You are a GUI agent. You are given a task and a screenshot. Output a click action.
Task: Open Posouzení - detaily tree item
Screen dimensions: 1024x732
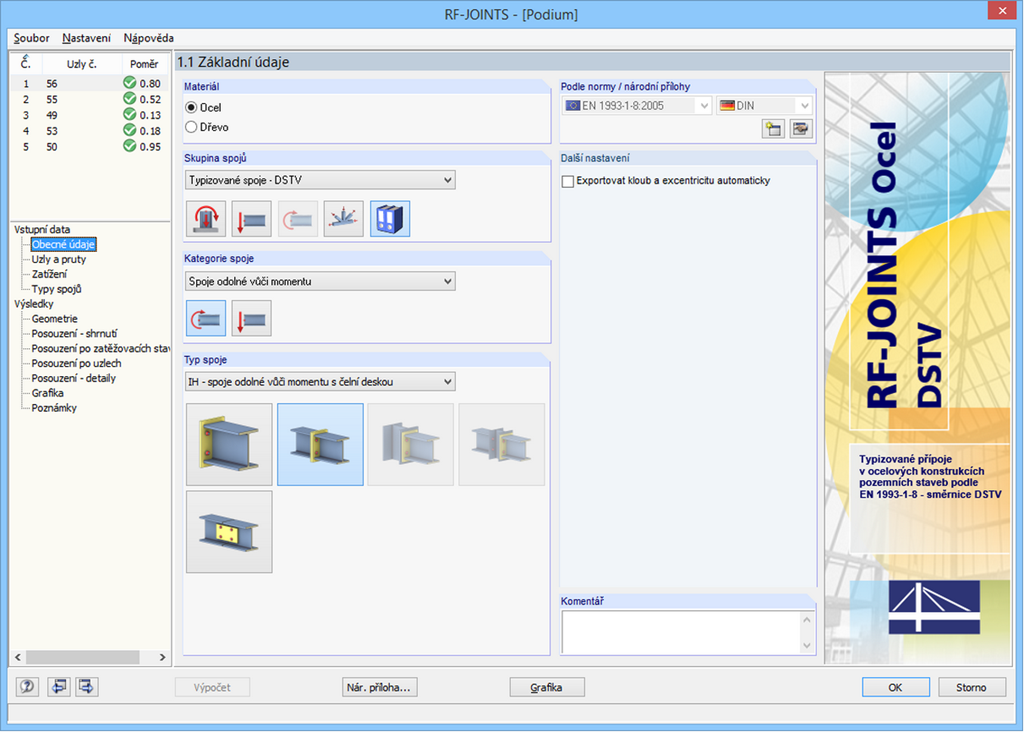[74, 378]
